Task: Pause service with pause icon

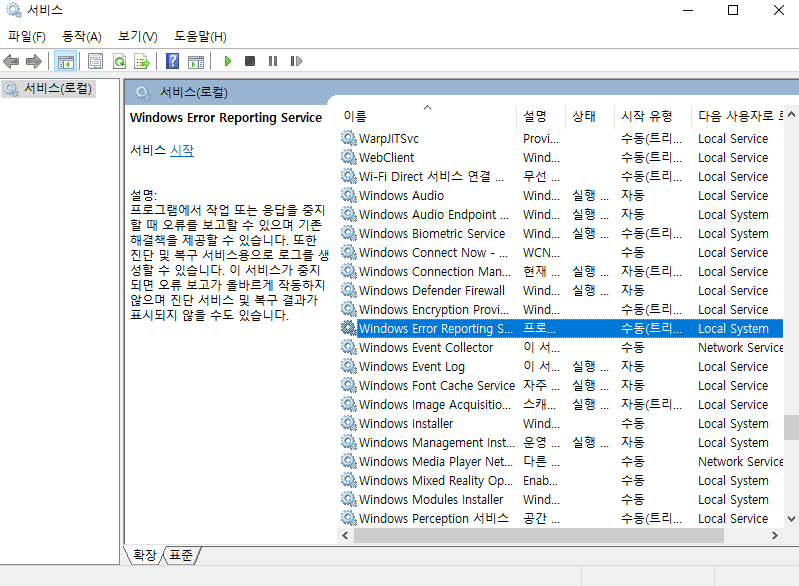Action: pos(273,62)
